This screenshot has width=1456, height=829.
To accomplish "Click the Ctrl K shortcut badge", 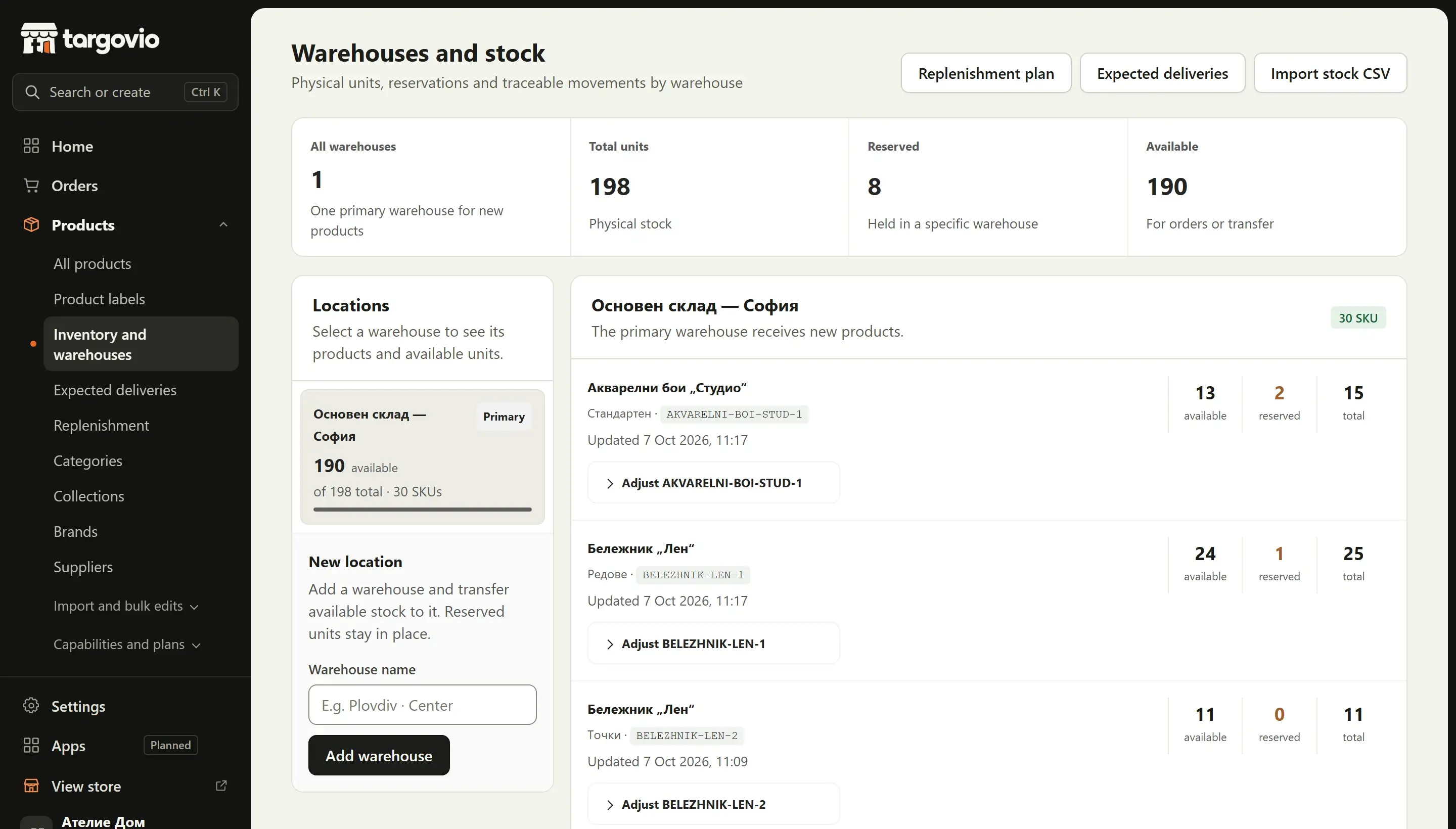I will (x=206, y=91).
